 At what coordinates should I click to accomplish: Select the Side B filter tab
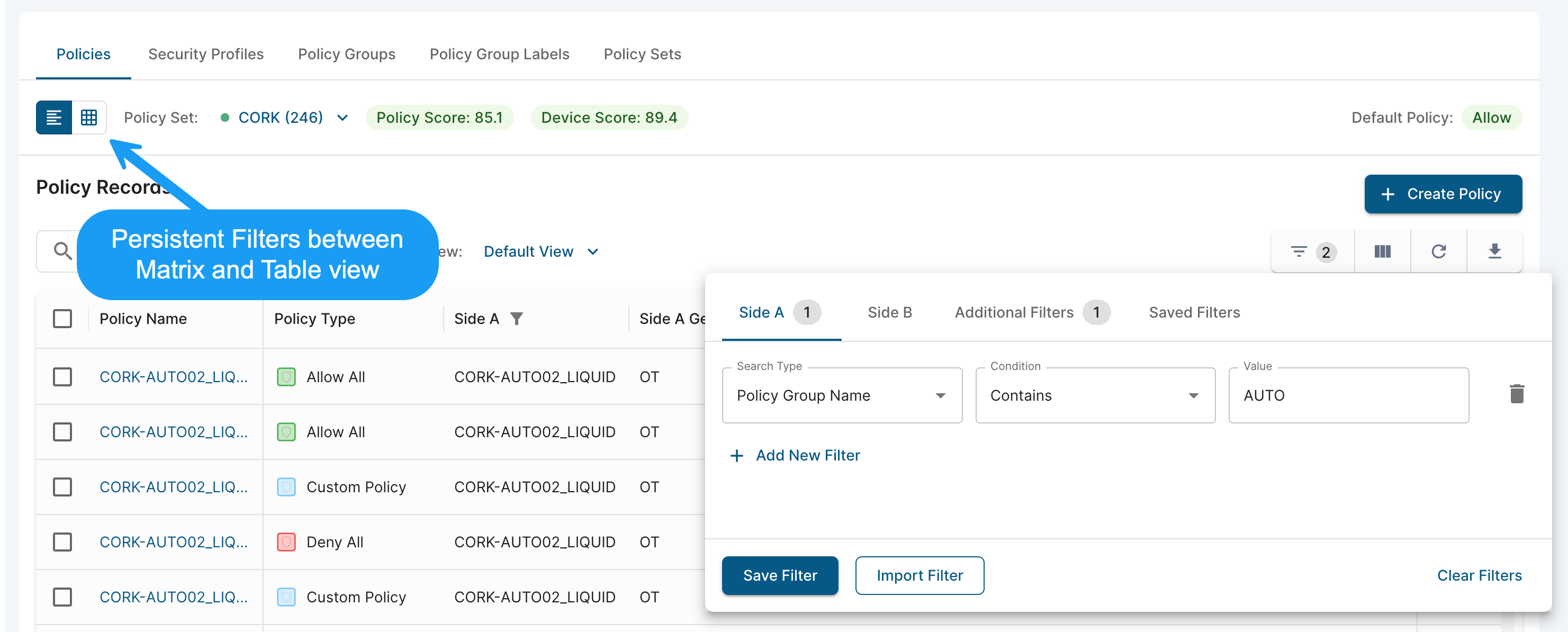889,312
